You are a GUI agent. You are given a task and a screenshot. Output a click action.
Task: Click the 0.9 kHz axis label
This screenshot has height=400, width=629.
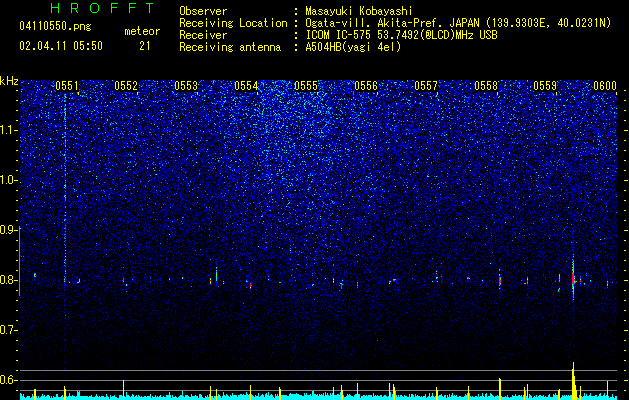[x=9, y=230]
